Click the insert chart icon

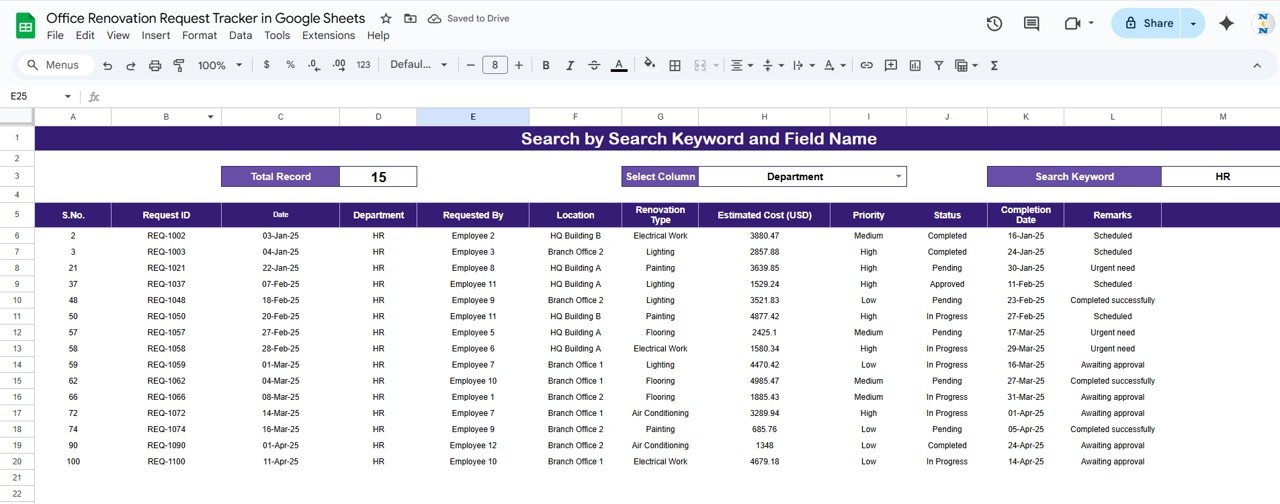915,65
